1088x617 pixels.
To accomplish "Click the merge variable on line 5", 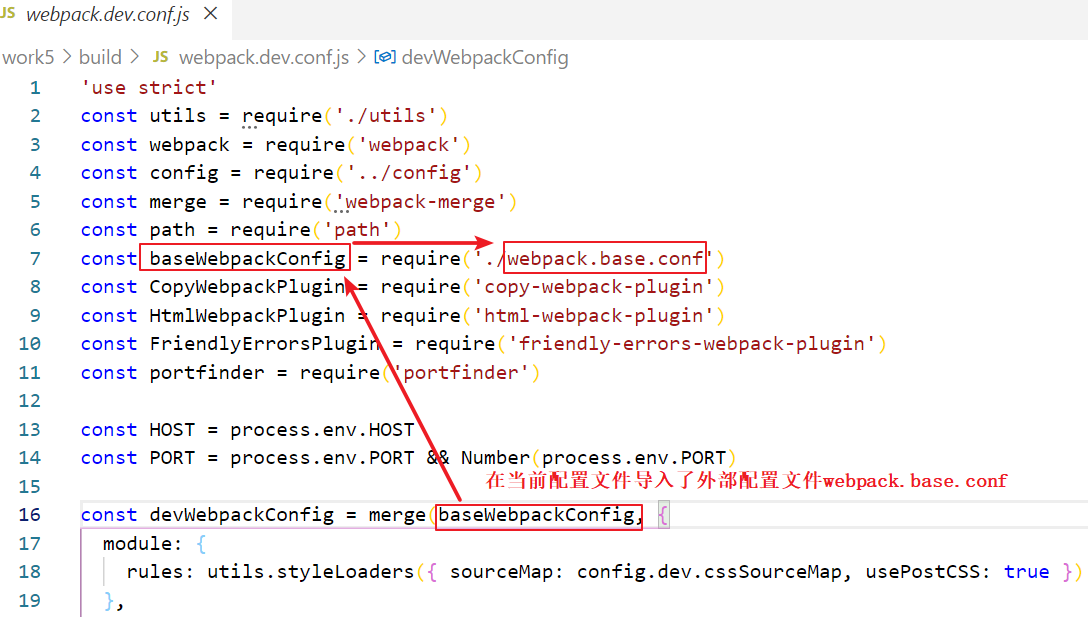I will pyautogui.click(x=178, y=202).
